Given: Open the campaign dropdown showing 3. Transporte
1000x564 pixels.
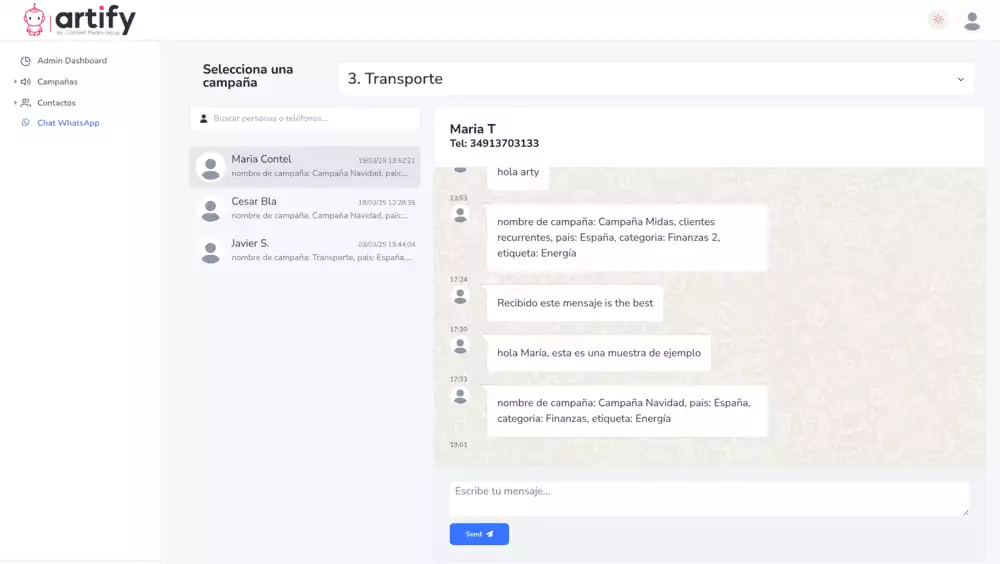Looking at the screenshot, I should 655,79.
